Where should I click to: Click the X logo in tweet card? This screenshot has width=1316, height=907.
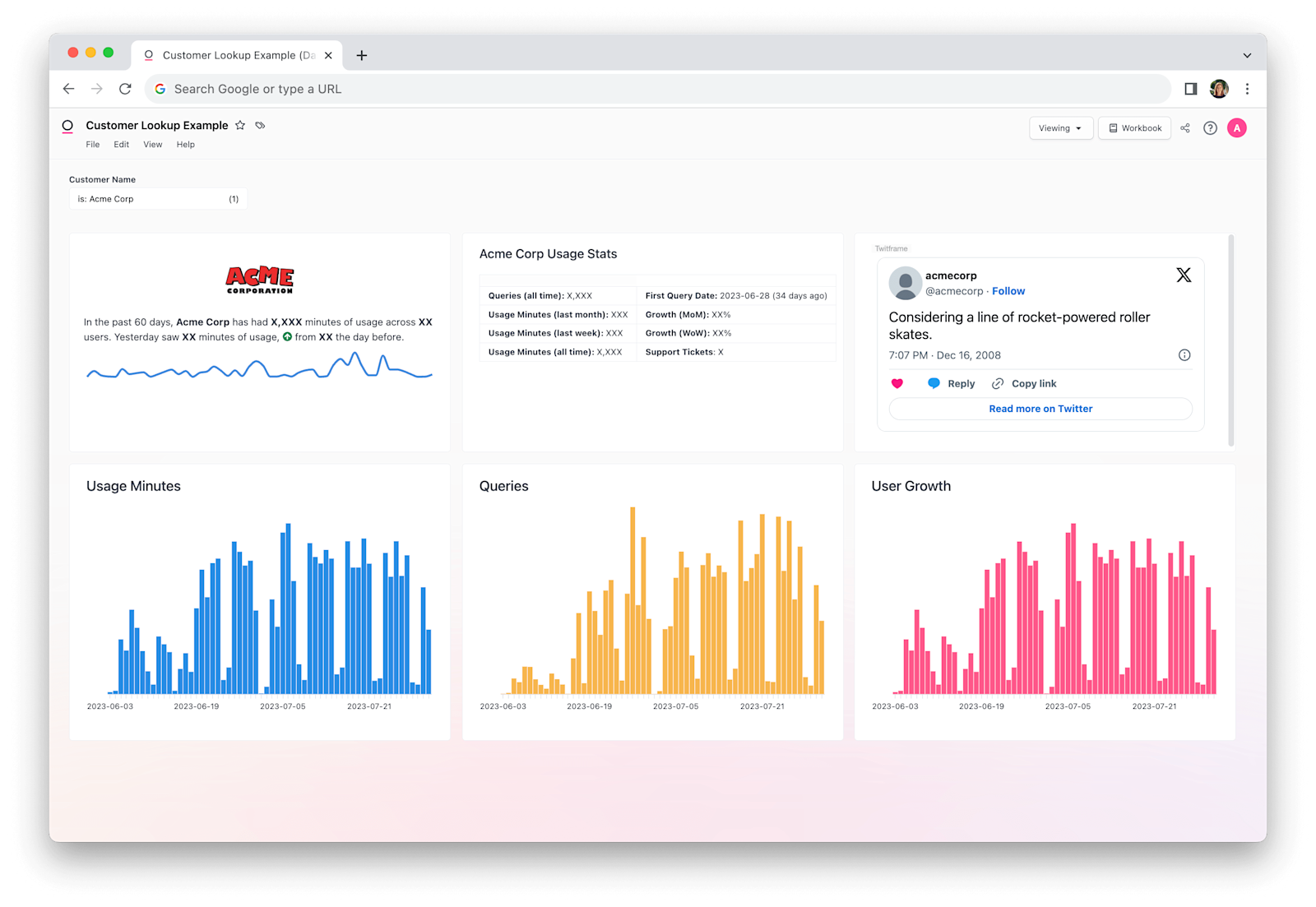(x=1184, y=275)
